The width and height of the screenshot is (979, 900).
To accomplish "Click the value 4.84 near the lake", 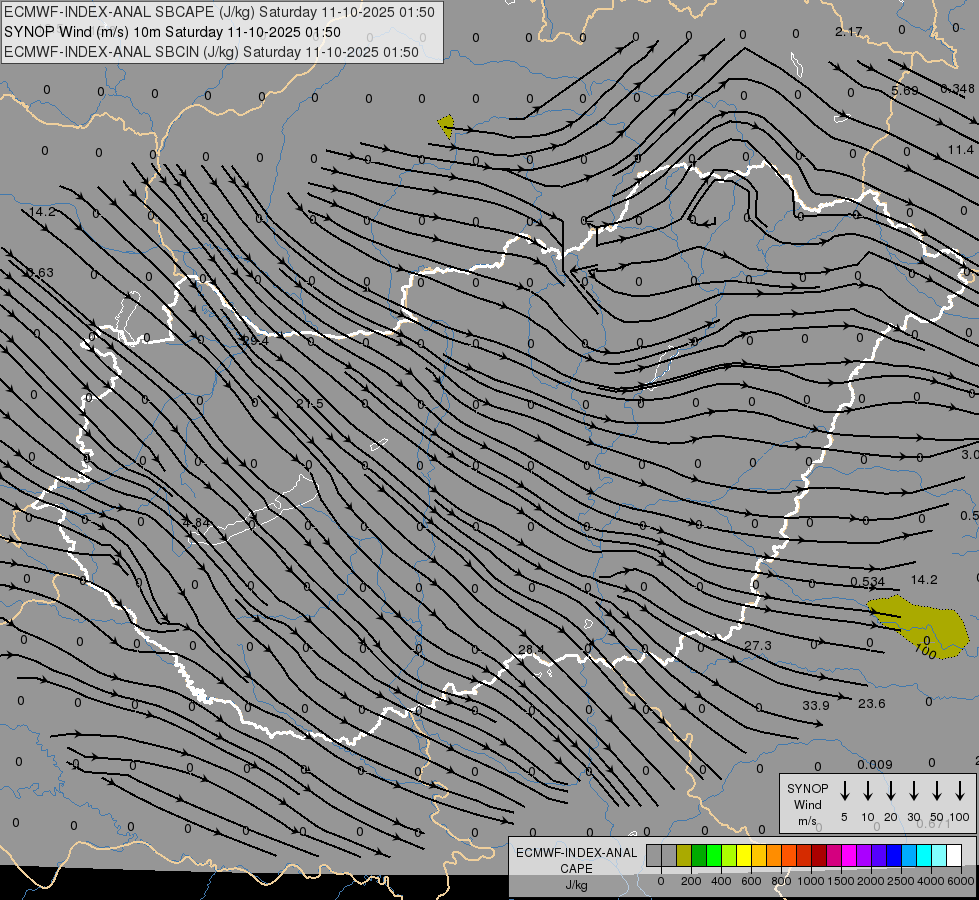I will (196, 522).
